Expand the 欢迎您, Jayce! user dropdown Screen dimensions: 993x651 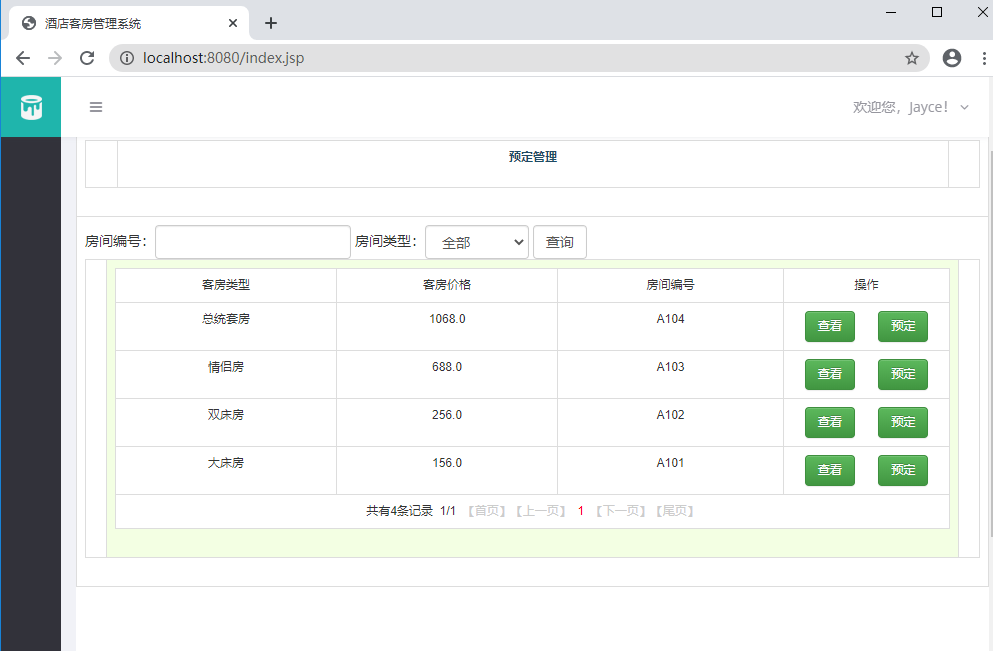point(910,107)
